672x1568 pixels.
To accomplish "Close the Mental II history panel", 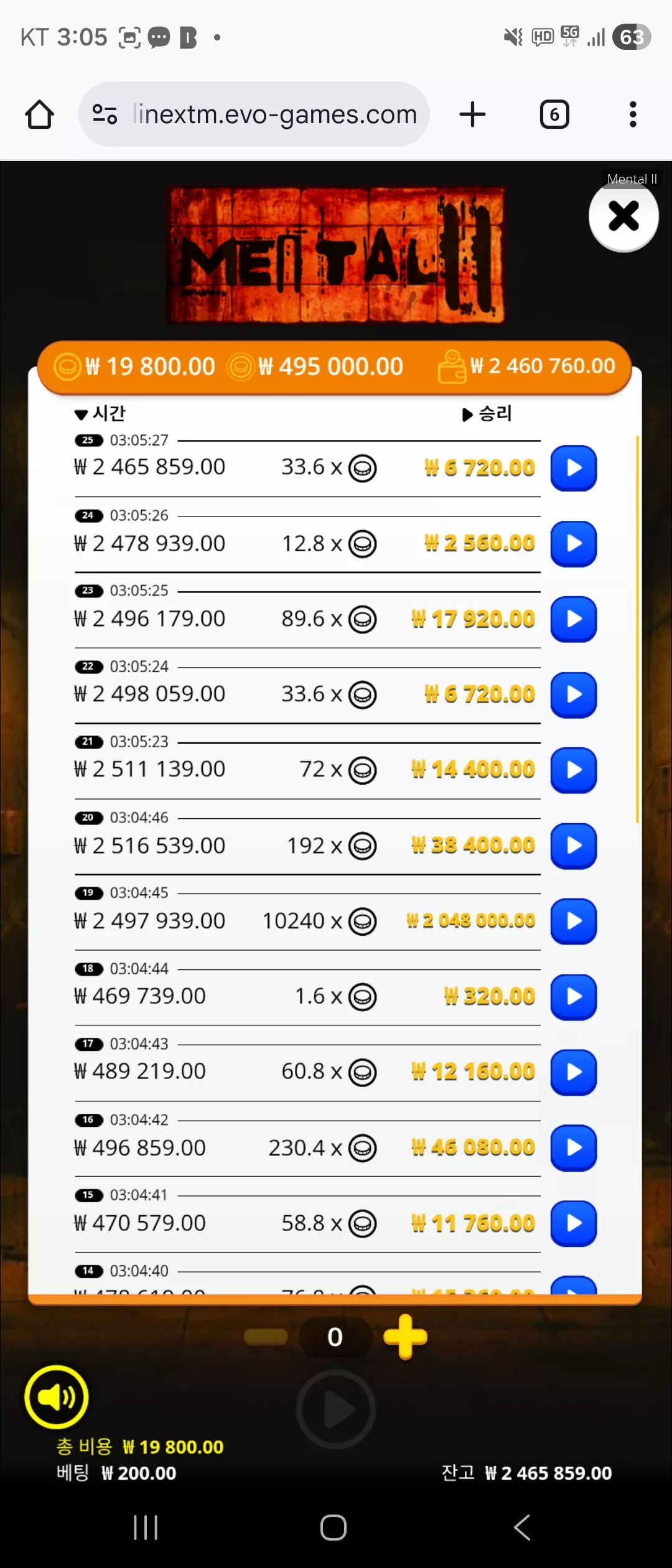I will coord(623,217).
